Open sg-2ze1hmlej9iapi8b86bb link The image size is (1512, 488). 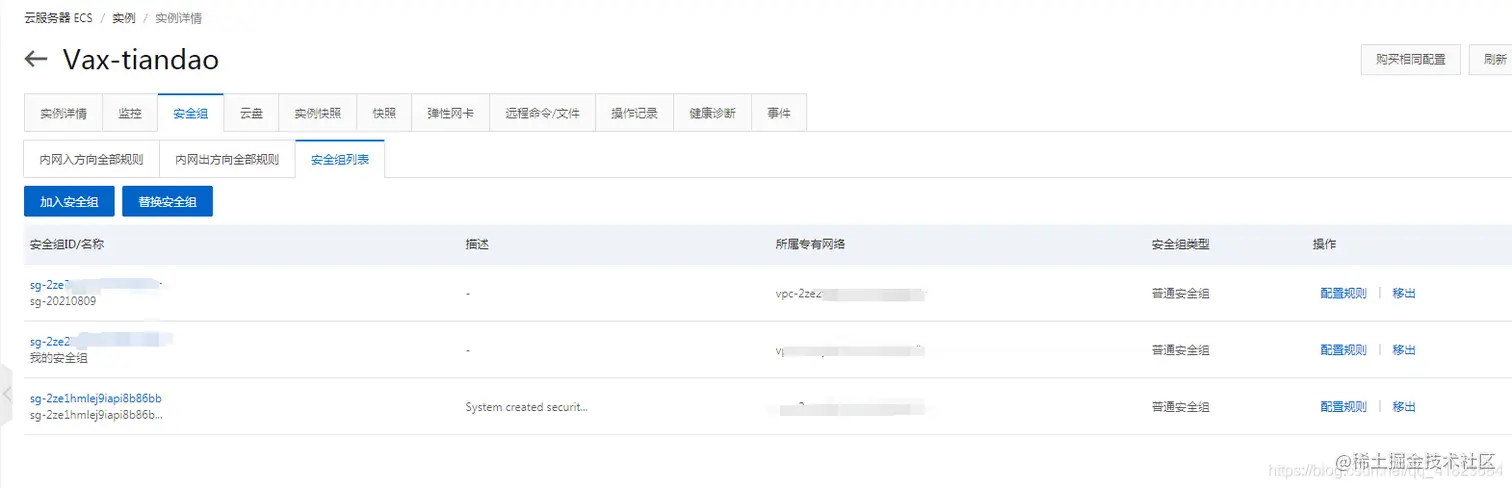96,398
